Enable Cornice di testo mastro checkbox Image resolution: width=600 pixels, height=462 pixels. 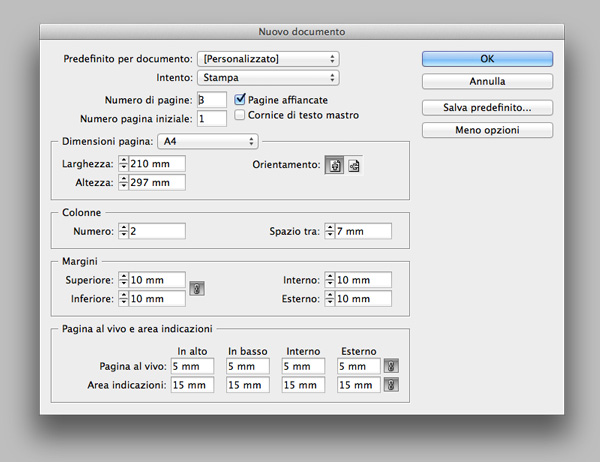[x=240, y=114]
